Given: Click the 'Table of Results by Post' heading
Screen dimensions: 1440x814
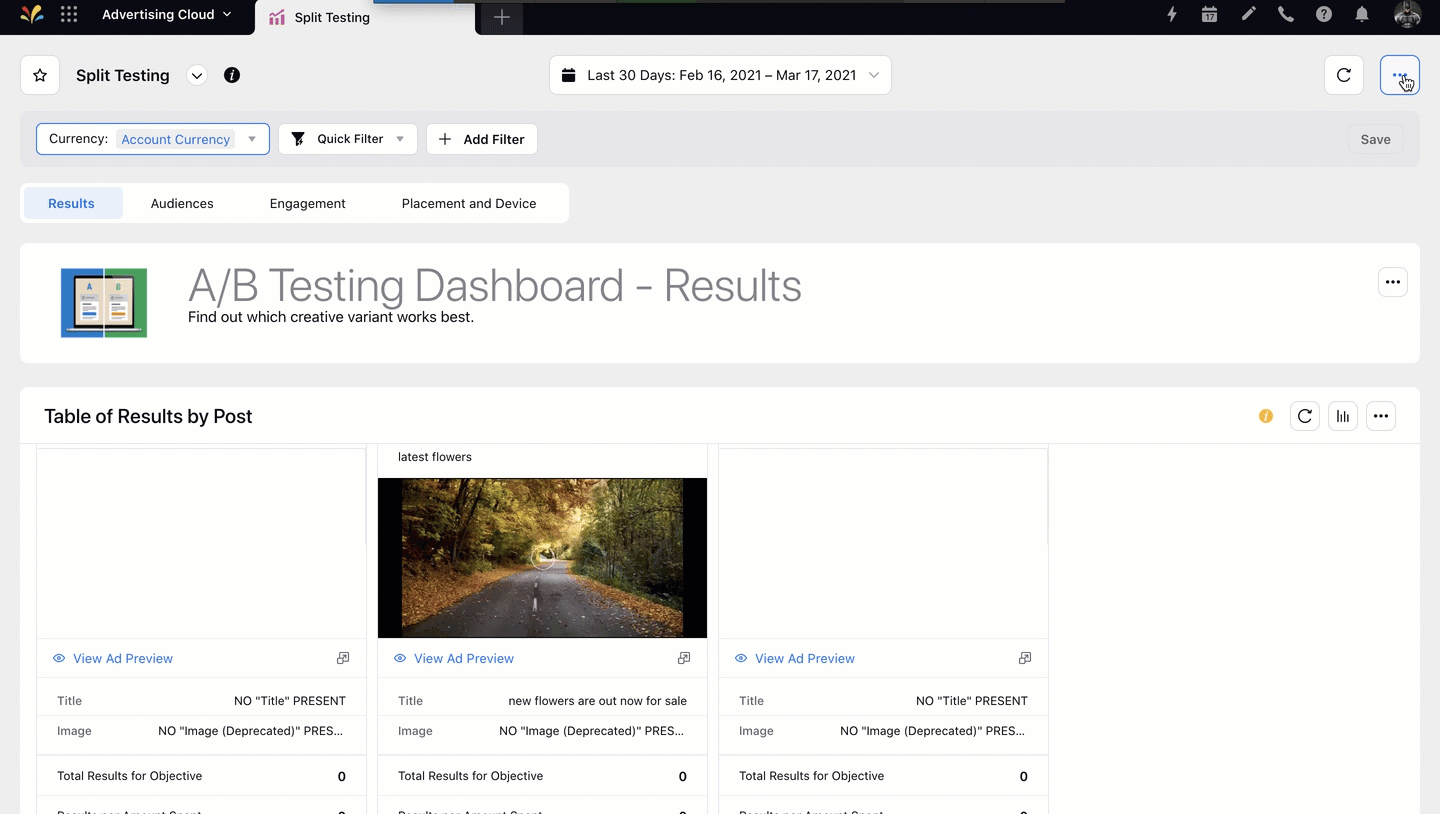Looking at the screenshot, I should pos(148,416).
